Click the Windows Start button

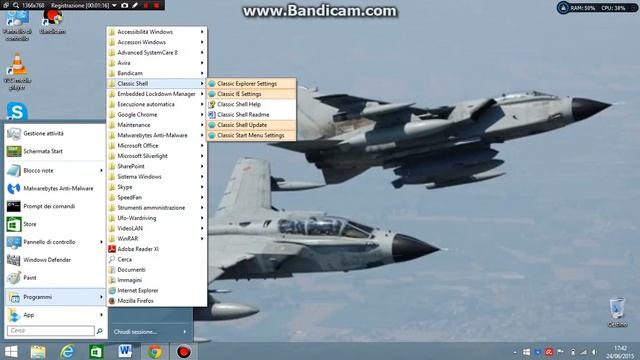pos(11,351)
